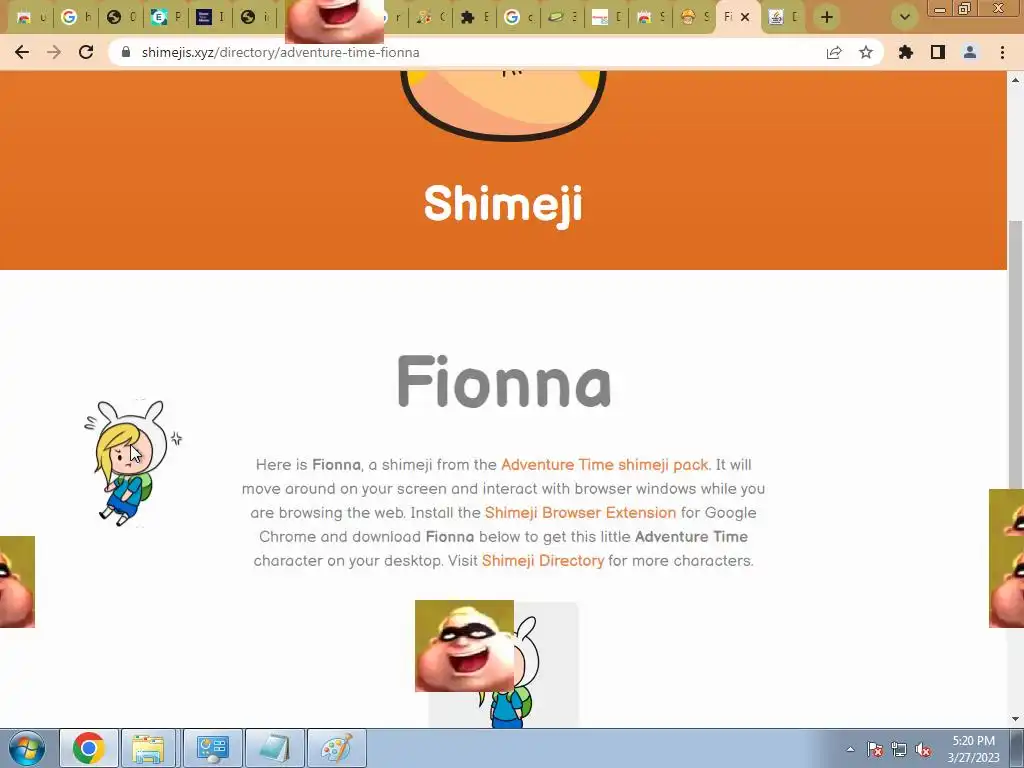Open the Windows Start menu orb
The width and height of the screenshot is (1024, 768).
(27, 748)
